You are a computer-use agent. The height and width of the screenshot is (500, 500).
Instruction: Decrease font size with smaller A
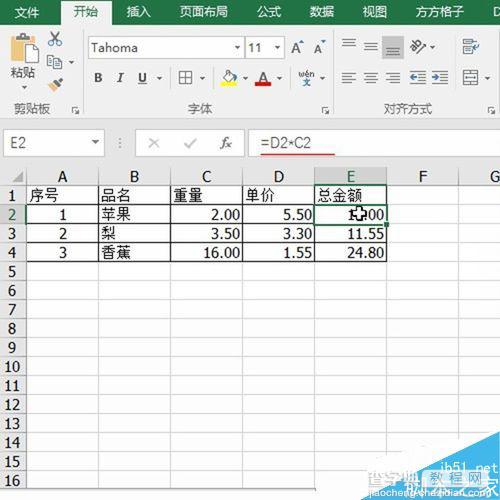pyautogui.click(x=319, y=47)
